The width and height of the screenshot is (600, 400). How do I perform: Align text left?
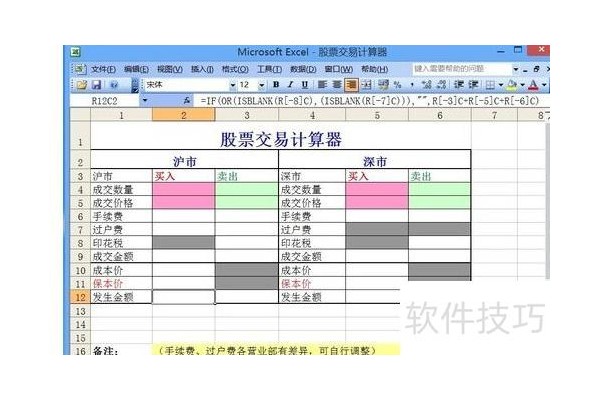[323, 85]
